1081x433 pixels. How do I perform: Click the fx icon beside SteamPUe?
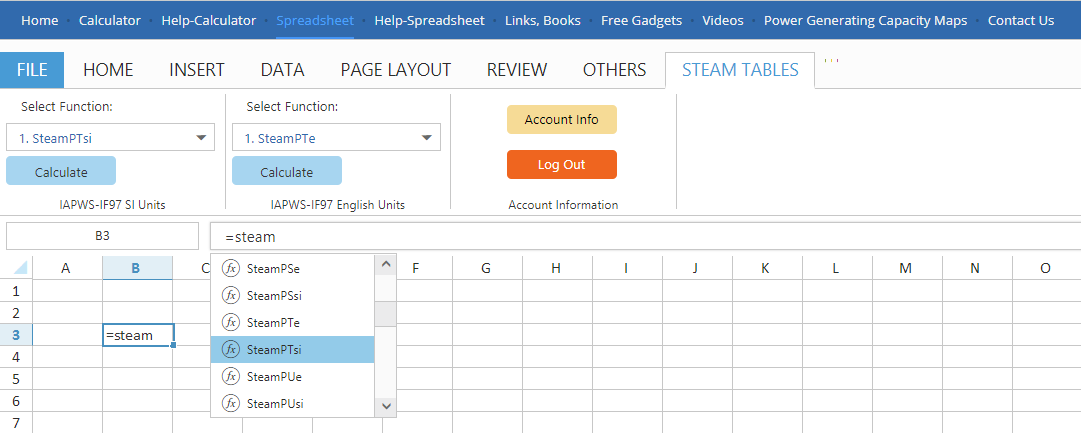(231, 376)
